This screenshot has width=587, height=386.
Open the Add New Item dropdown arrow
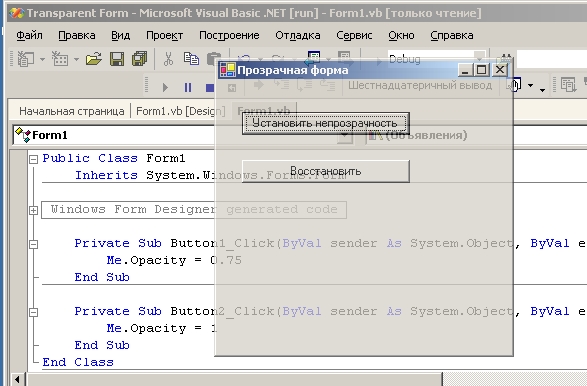click(x=76, y=60)
